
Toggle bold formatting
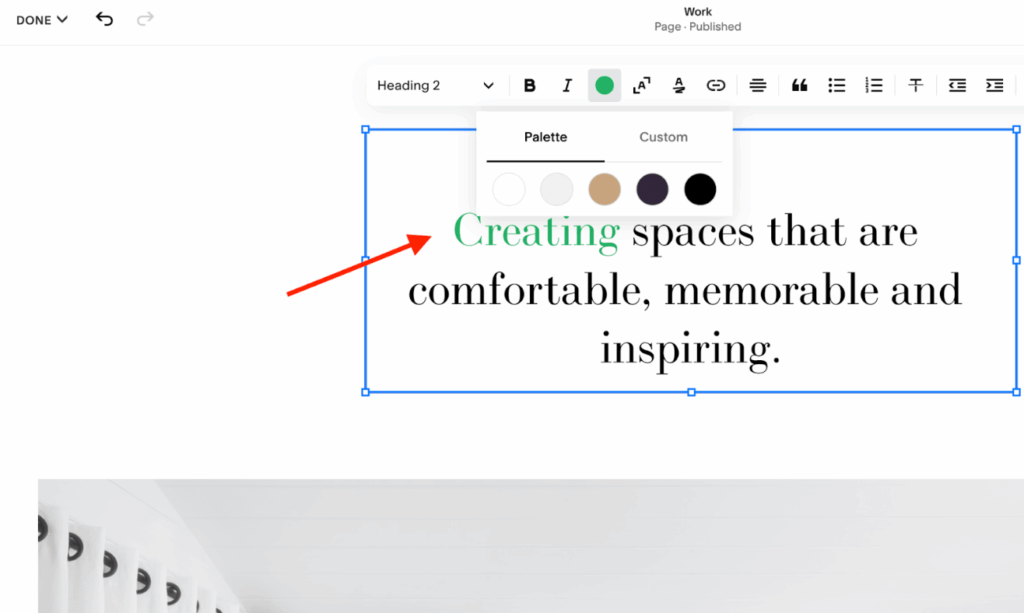[x=530, y=86]
